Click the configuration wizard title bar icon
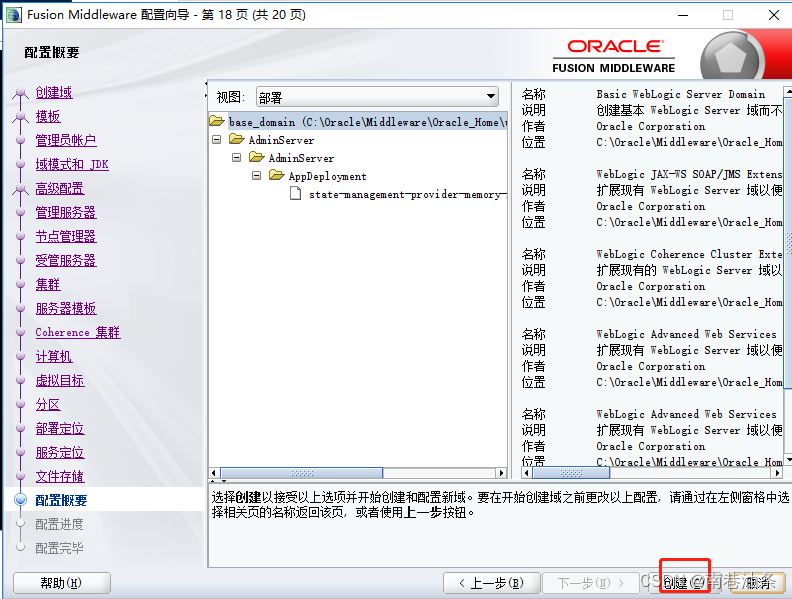This screenshot has width=792, height=599. coord(14,15)
